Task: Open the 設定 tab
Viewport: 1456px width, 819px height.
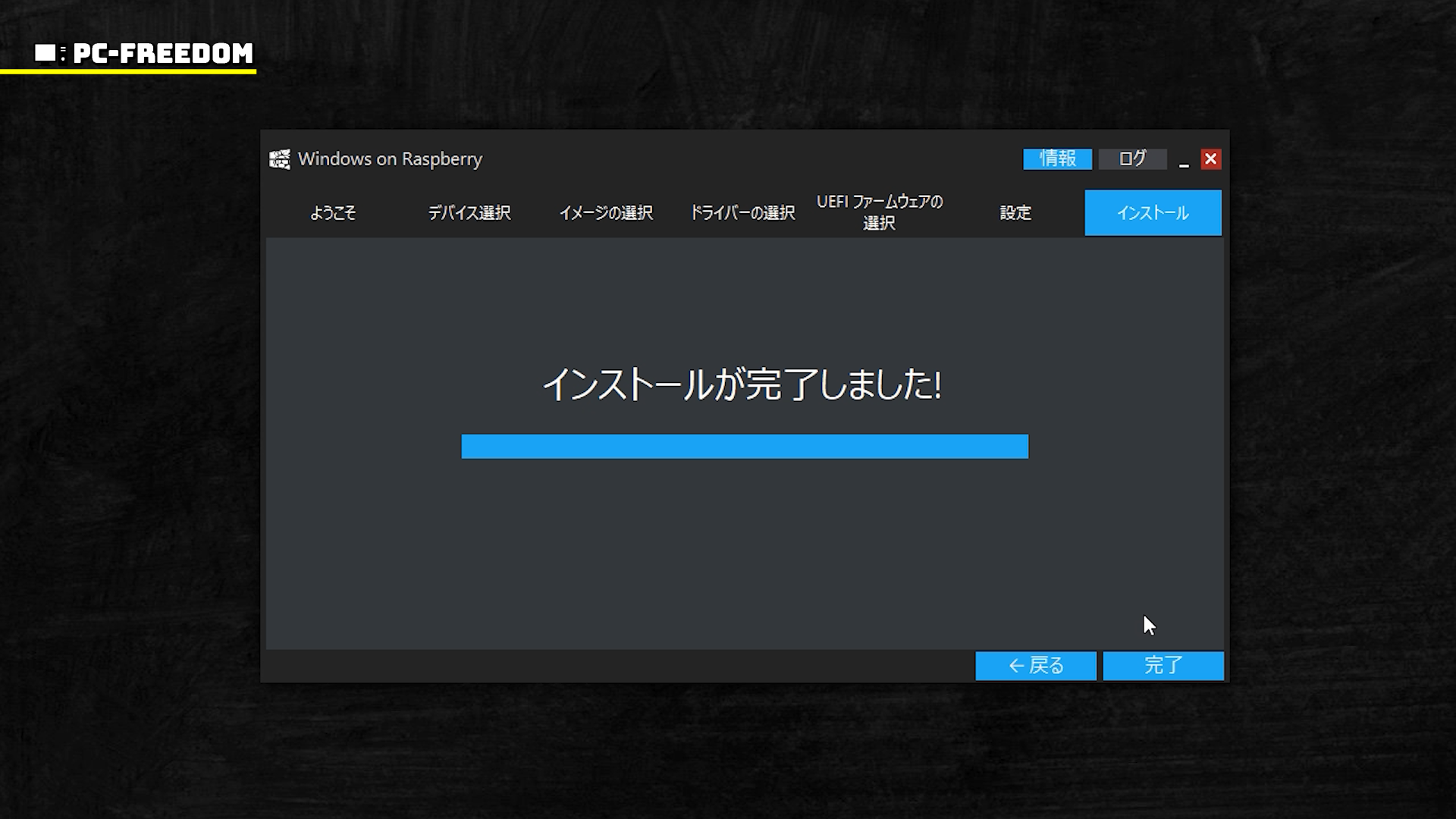Action: click(x=1015, y=213)
